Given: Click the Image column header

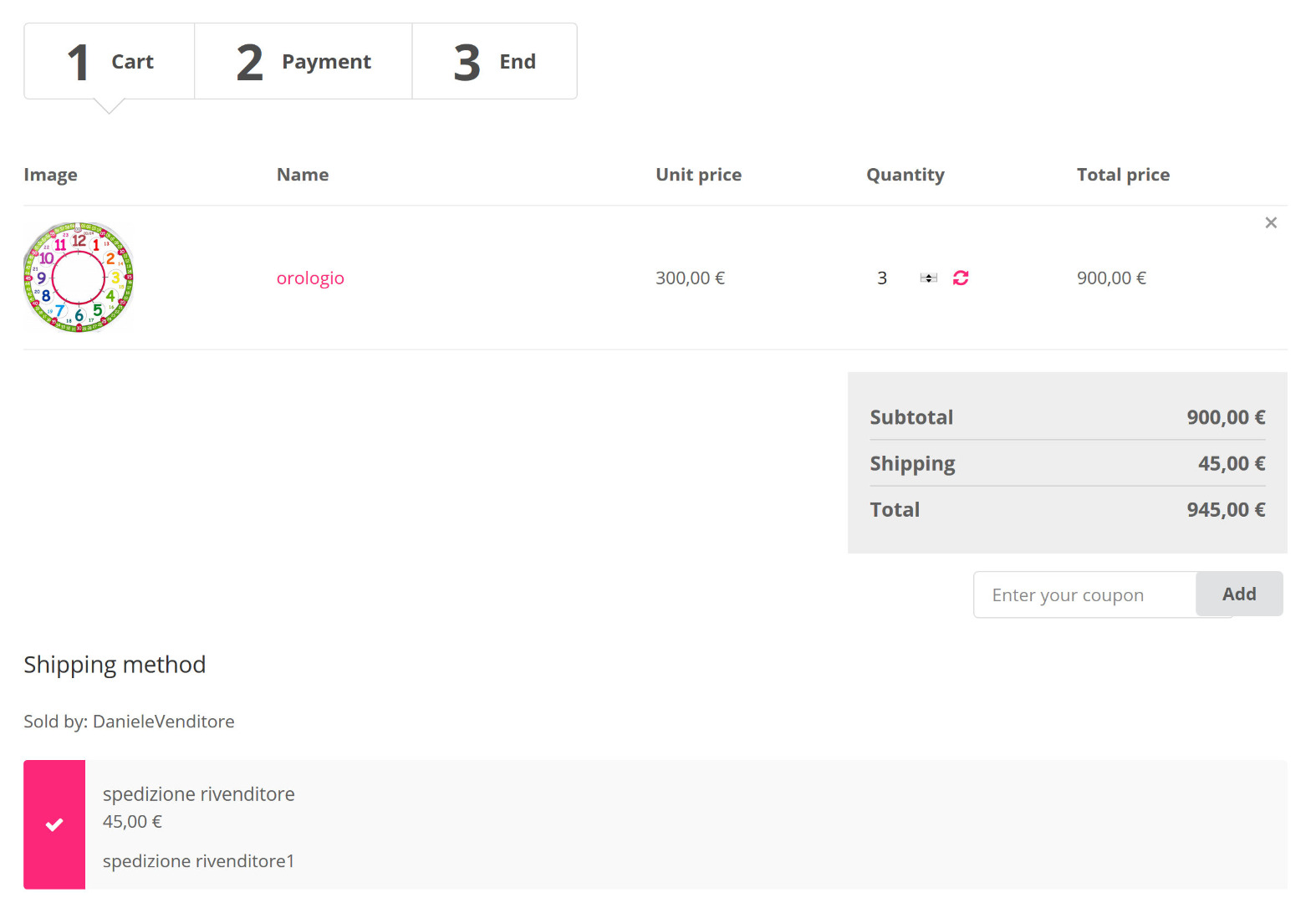Looking at the screenshot, I should tap(50, 175).
